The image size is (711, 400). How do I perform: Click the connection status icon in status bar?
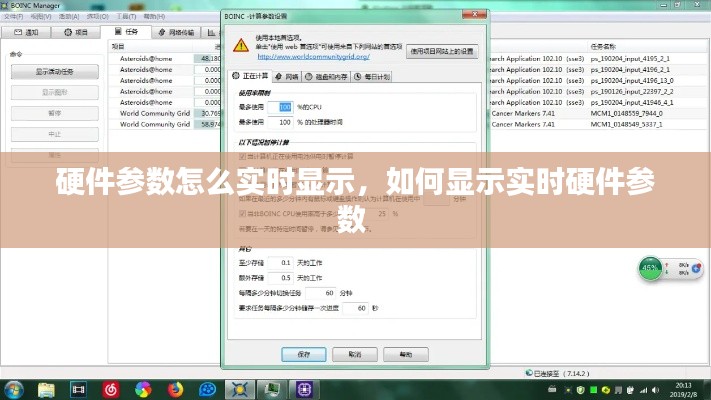529,373
